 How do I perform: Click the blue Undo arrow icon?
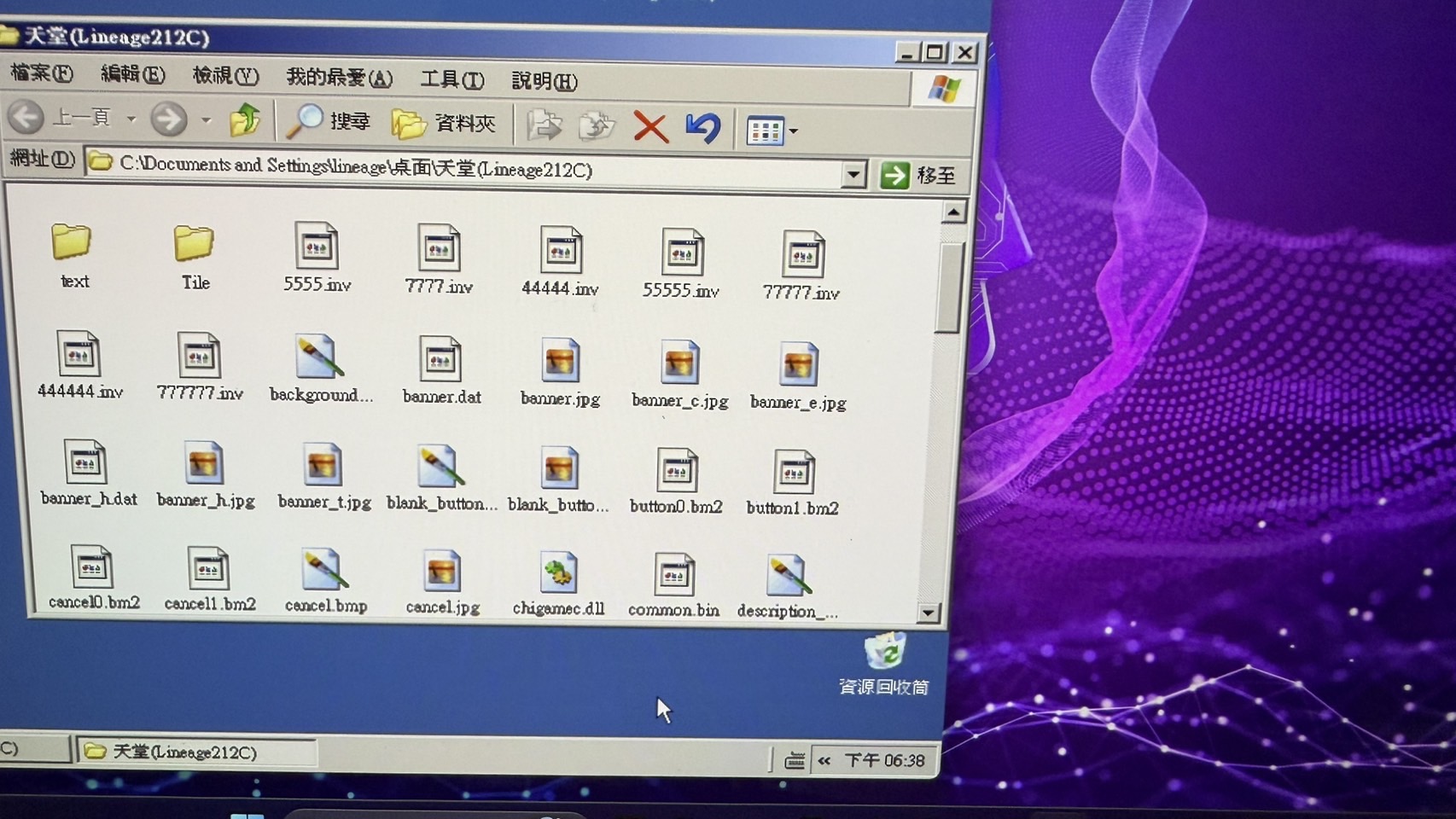[703, 129]
